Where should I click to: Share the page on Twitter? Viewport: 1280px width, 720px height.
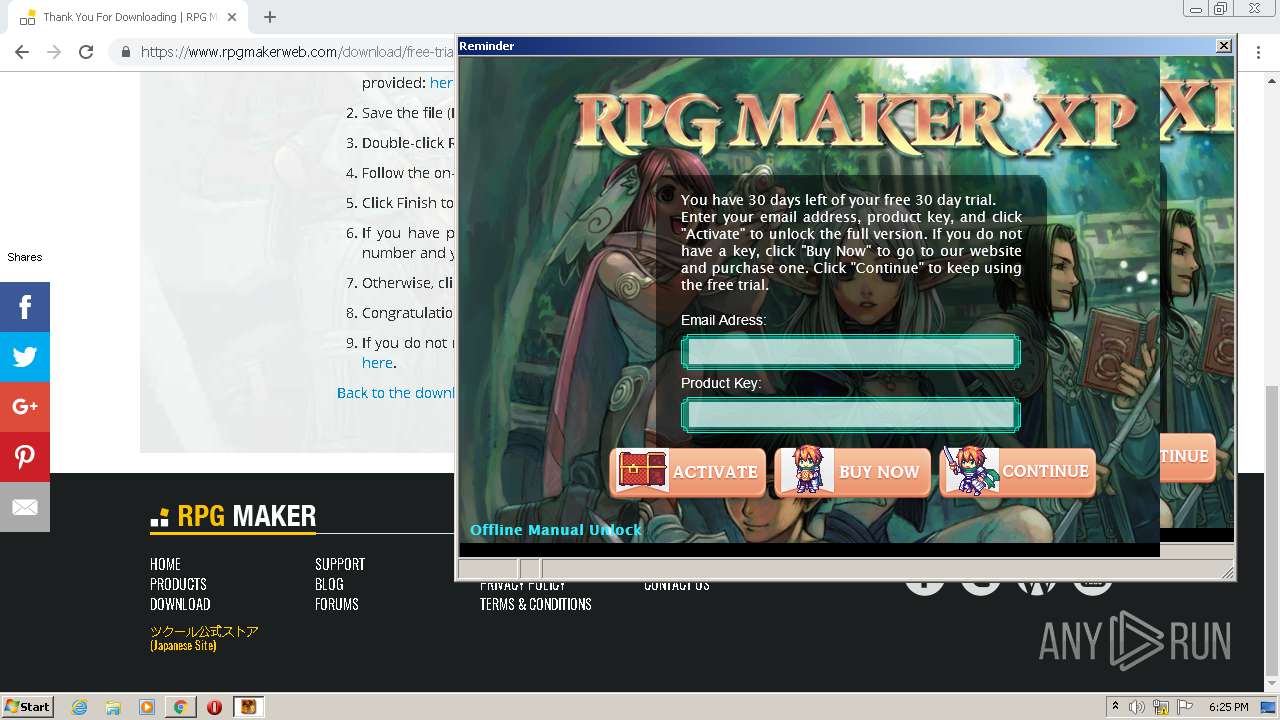[25, 357]
